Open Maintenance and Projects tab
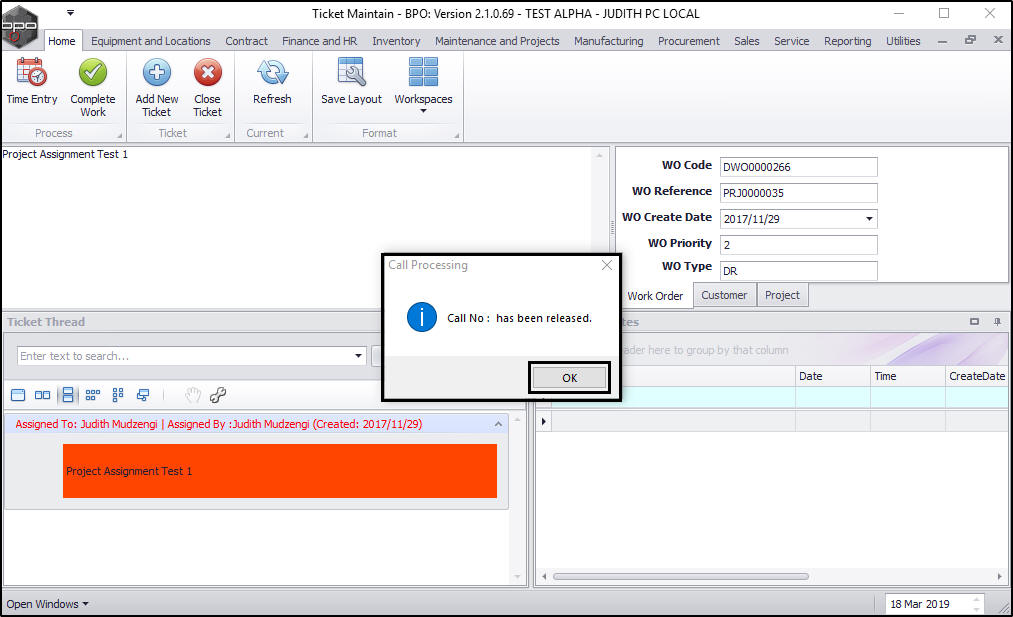Image resolution: width=1013 pixels, height=617 pixels. click(x=497, y=41)
